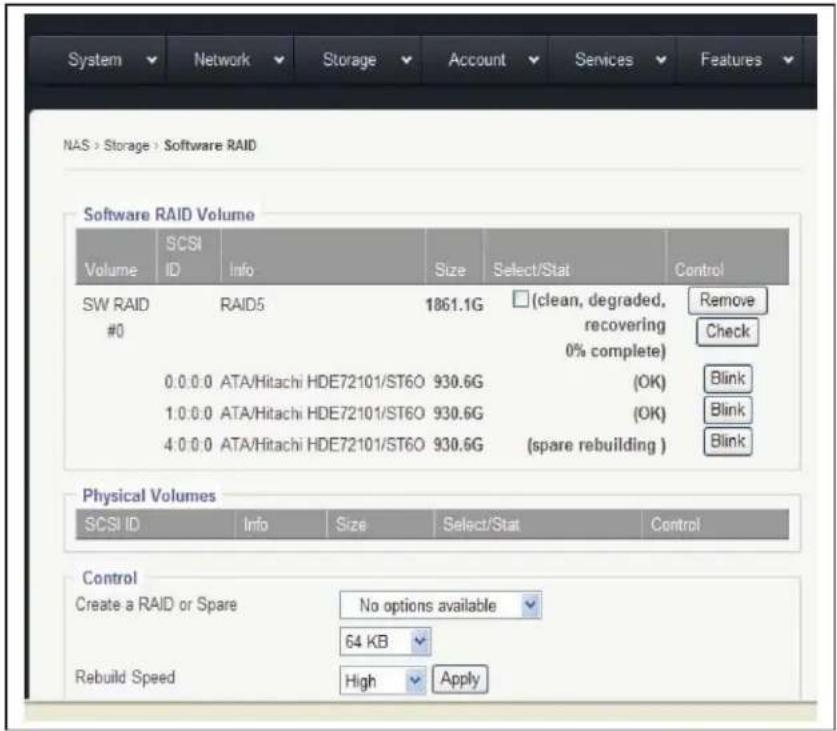The width and height of the screenshot is (837, 731).
Task: Remove the SW RAID #0 volume
Action: click(727, 301)
